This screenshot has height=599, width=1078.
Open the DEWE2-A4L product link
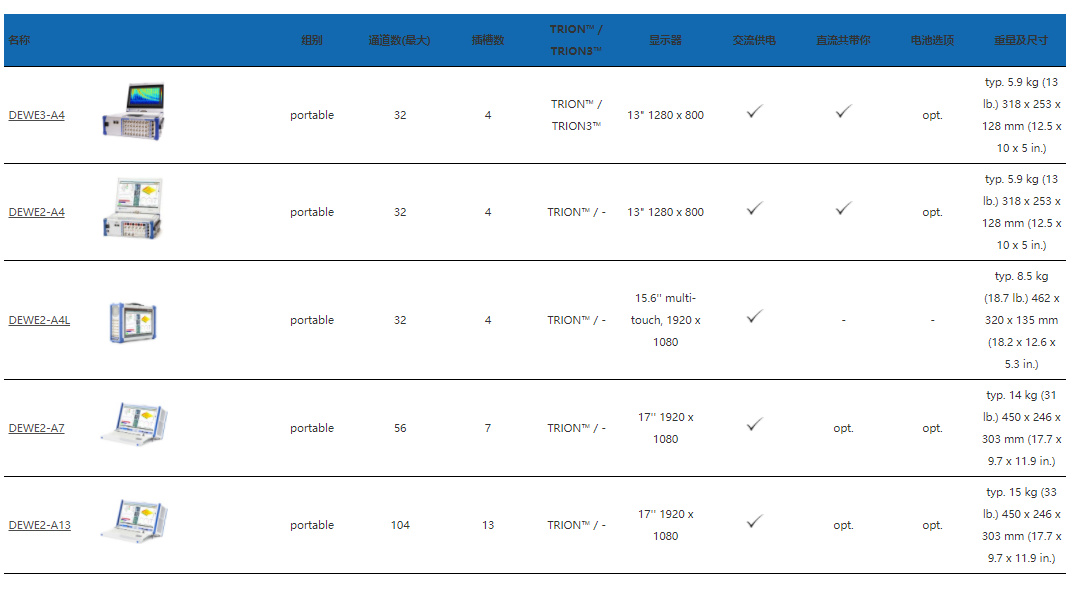(39, 320)
